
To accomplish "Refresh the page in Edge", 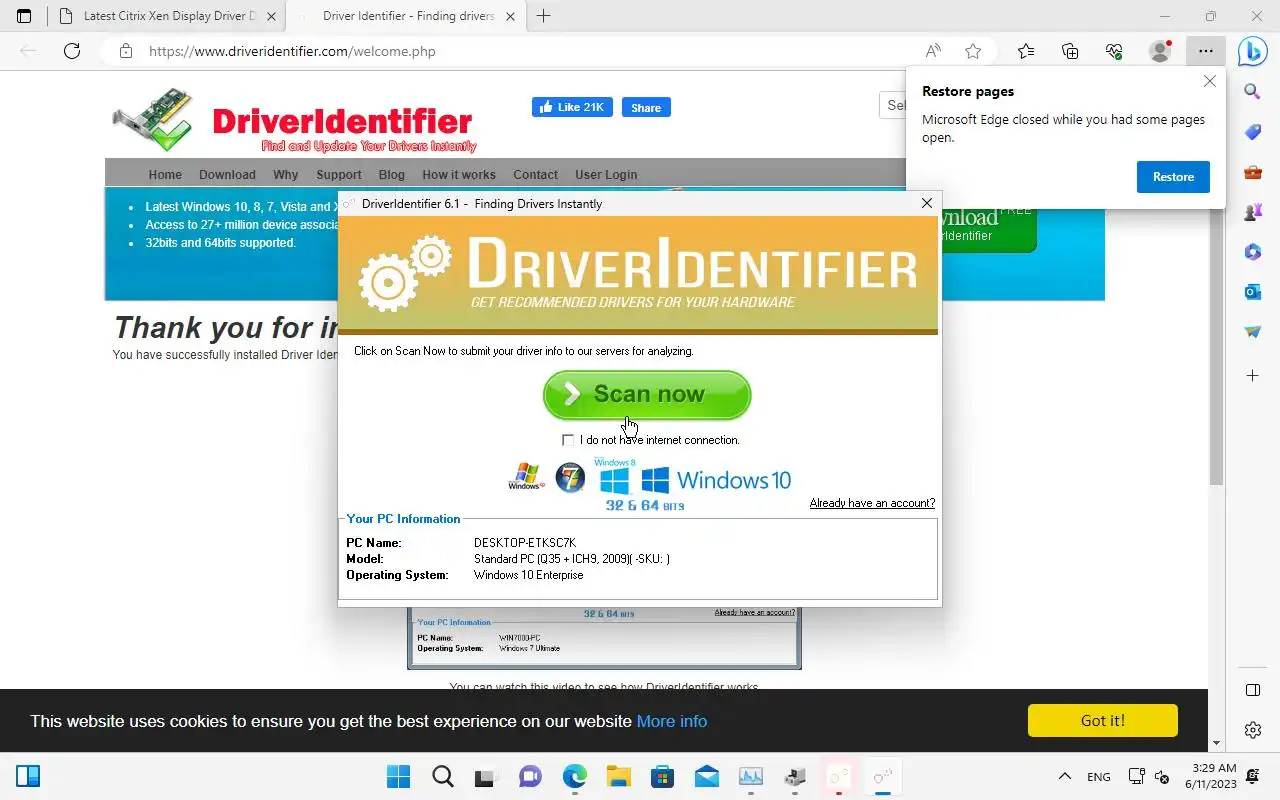I will tap(72, 51).
